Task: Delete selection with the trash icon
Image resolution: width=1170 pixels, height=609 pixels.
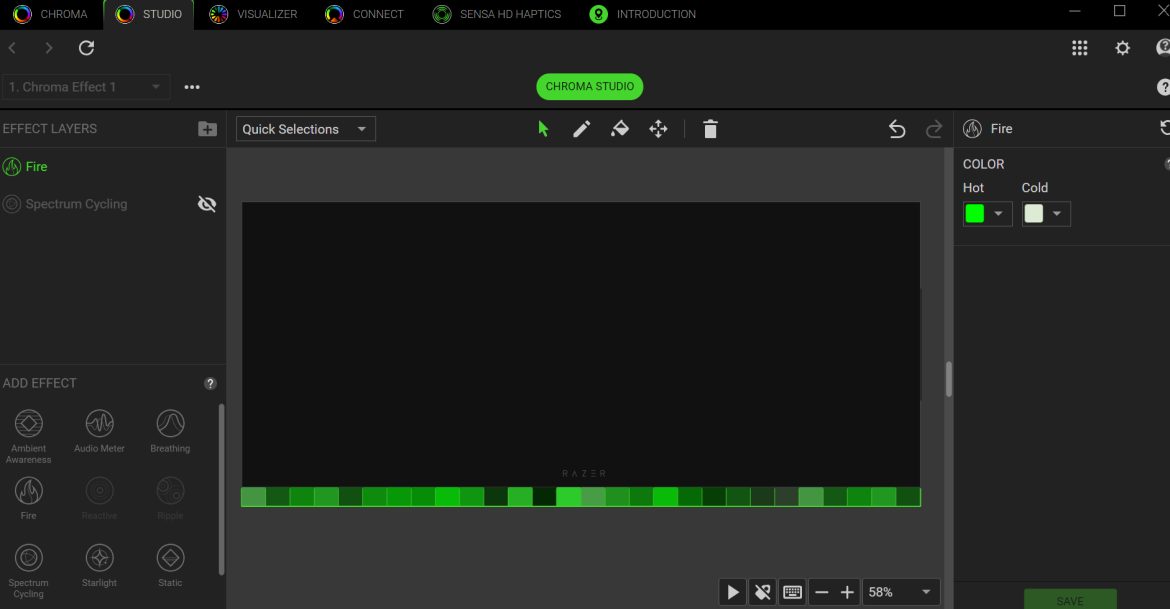Action: [710, 129]
